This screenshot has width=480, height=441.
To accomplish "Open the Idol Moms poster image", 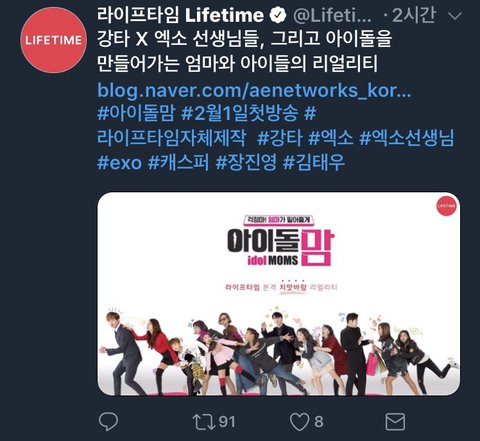I will pos(279,294).
